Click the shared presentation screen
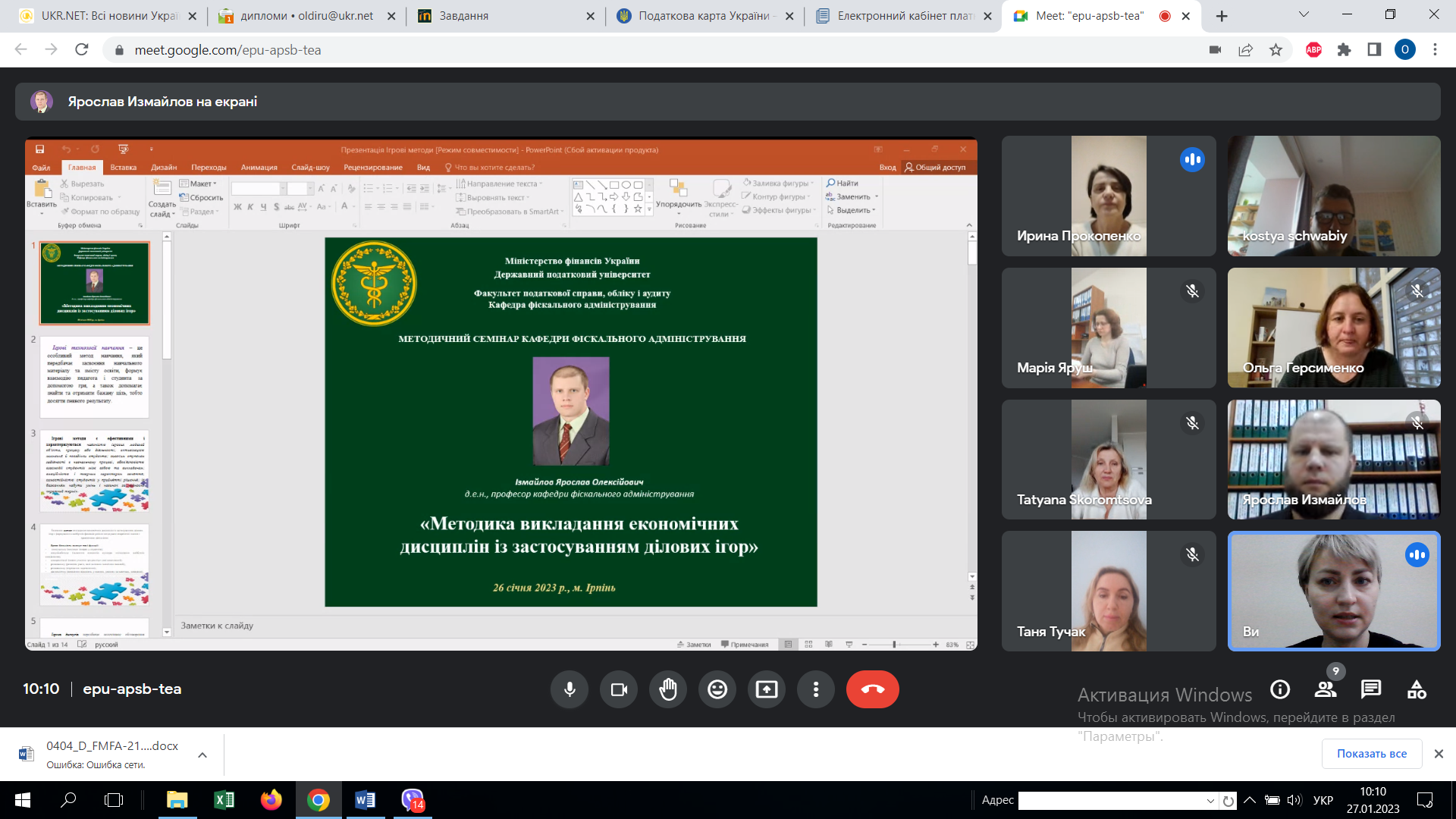This screenshot has height=819, width=1456. (501, 394)
